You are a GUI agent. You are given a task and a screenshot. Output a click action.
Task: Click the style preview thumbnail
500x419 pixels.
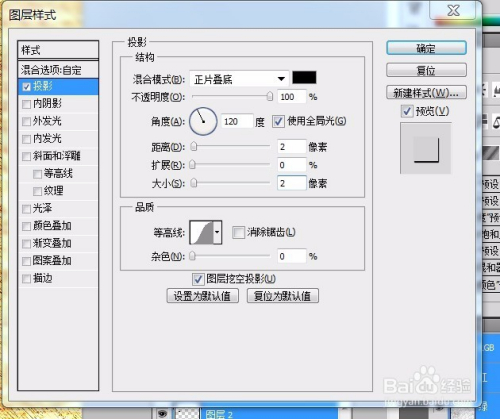coord(426,148)
